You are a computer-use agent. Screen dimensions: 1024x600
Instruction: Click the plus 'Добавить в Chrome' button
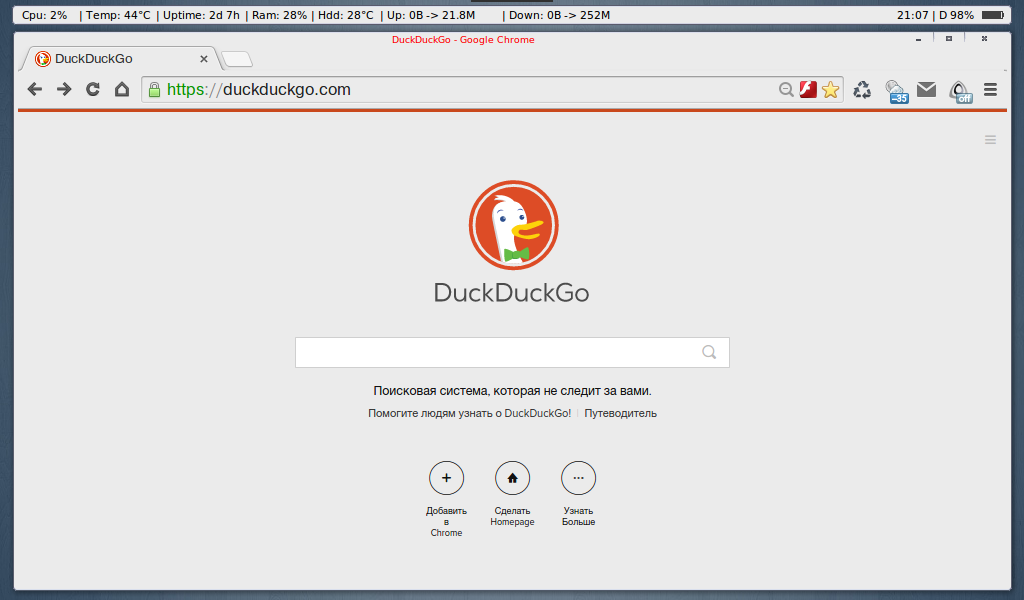tap(446, 478)
